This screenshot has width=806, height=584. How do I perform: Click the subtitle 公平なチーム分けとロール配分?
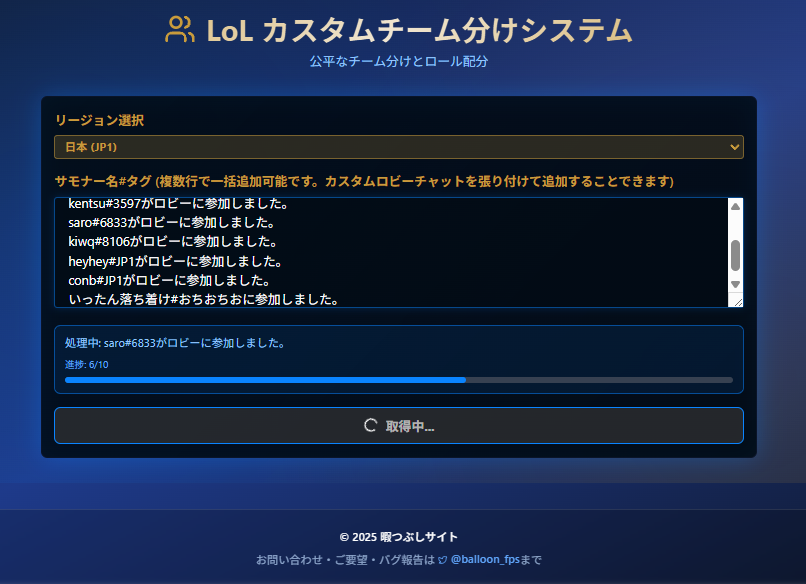pos(399,61)
